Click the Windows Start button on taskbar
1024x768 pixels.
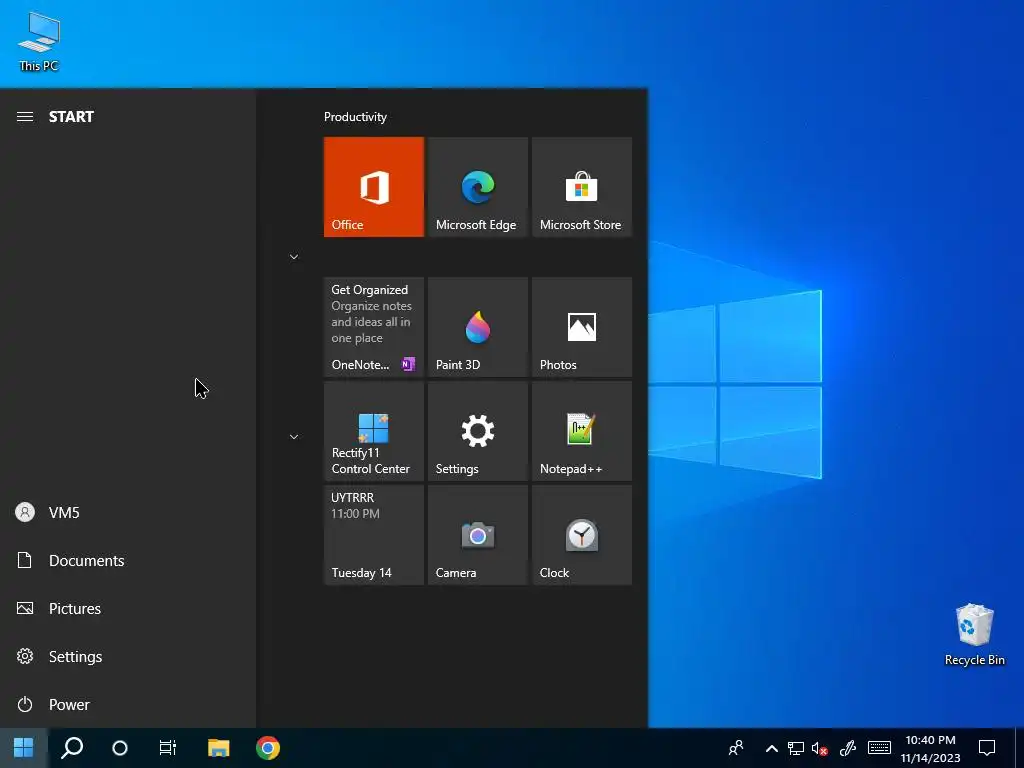[24, 748]
